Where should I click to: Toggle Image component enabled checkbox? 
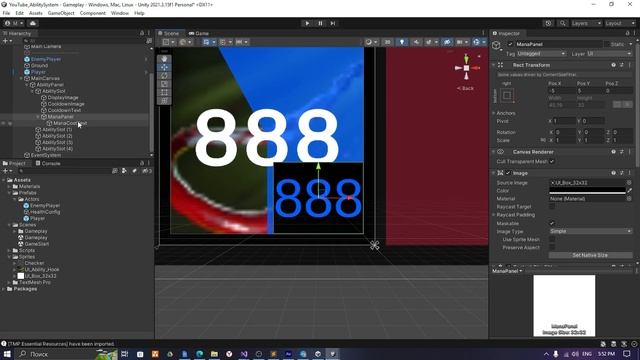[508, 173]
